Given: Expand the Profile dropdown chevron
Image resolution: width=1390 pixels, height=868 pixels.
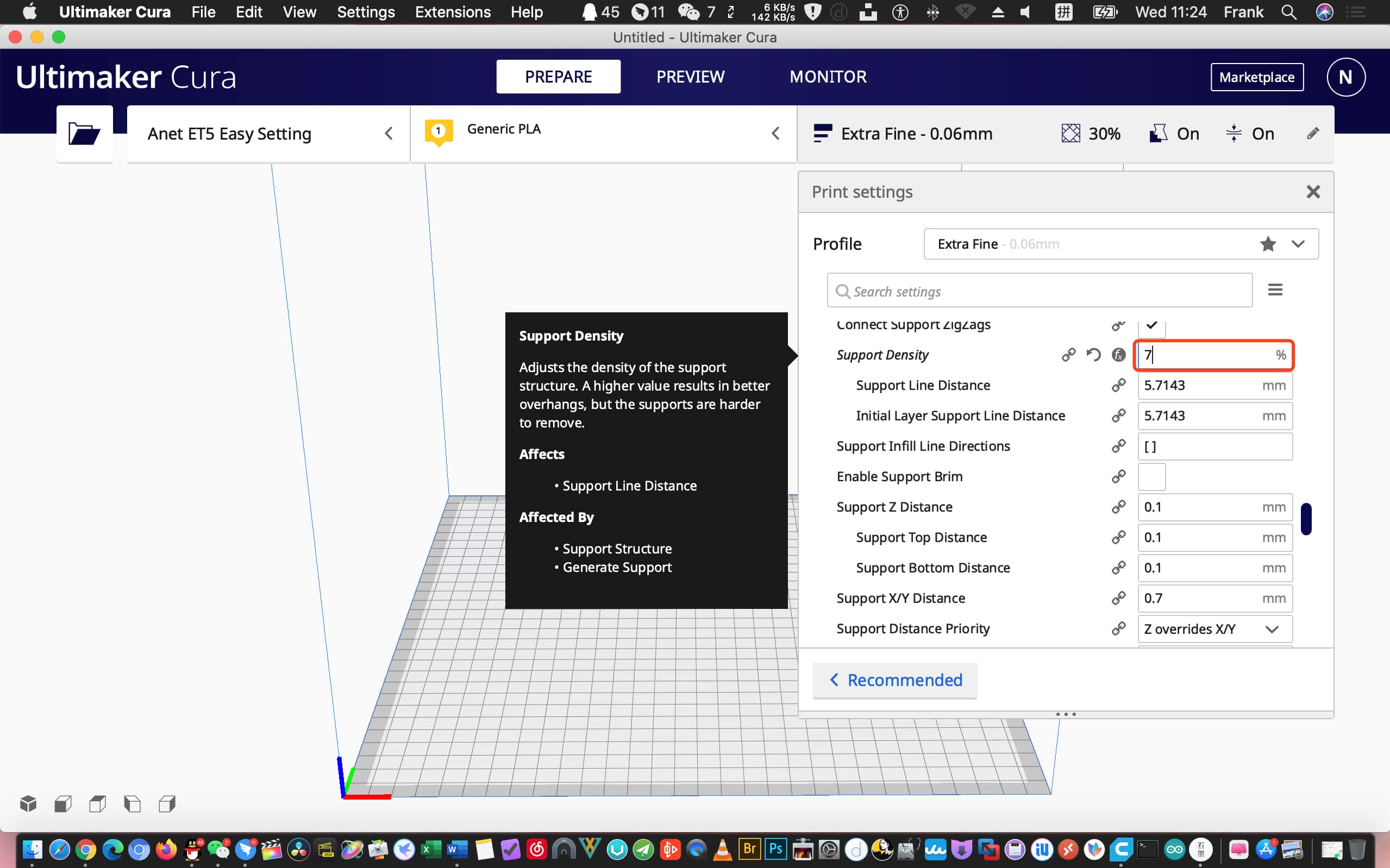Looking at the screenshot, I should pos(1298,244).
